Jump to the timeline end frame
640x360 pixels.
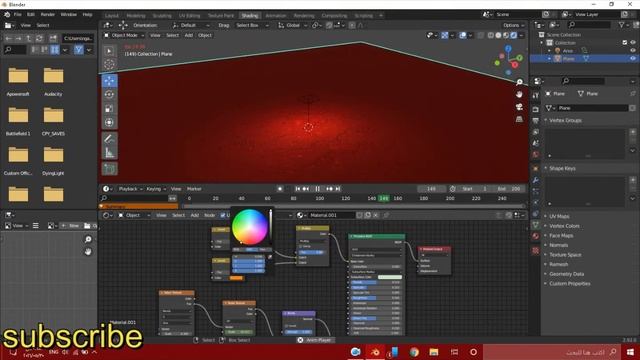(x=338, y=189)
